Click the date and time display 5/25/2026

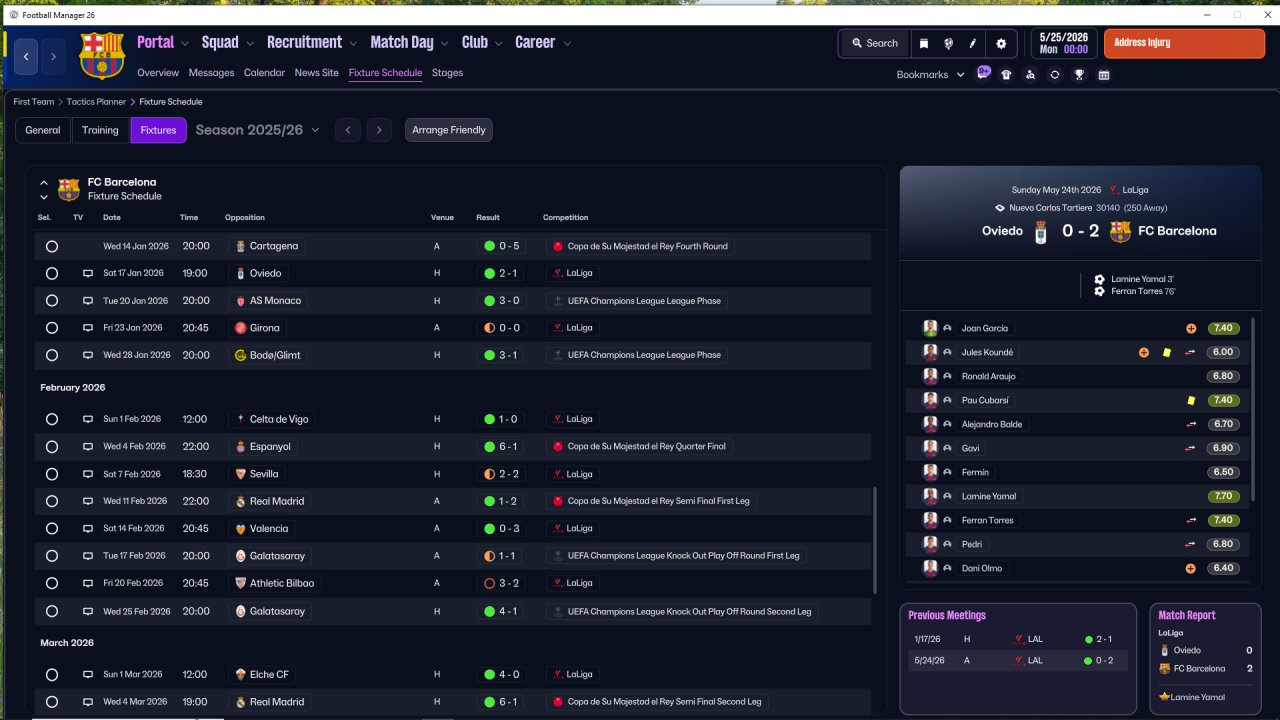pos(1063,43)
